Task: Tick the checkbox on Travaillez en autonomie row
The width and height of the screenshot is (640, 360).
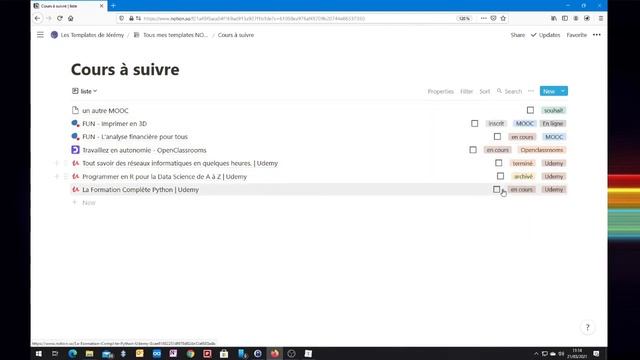Action: click(473, 150)
